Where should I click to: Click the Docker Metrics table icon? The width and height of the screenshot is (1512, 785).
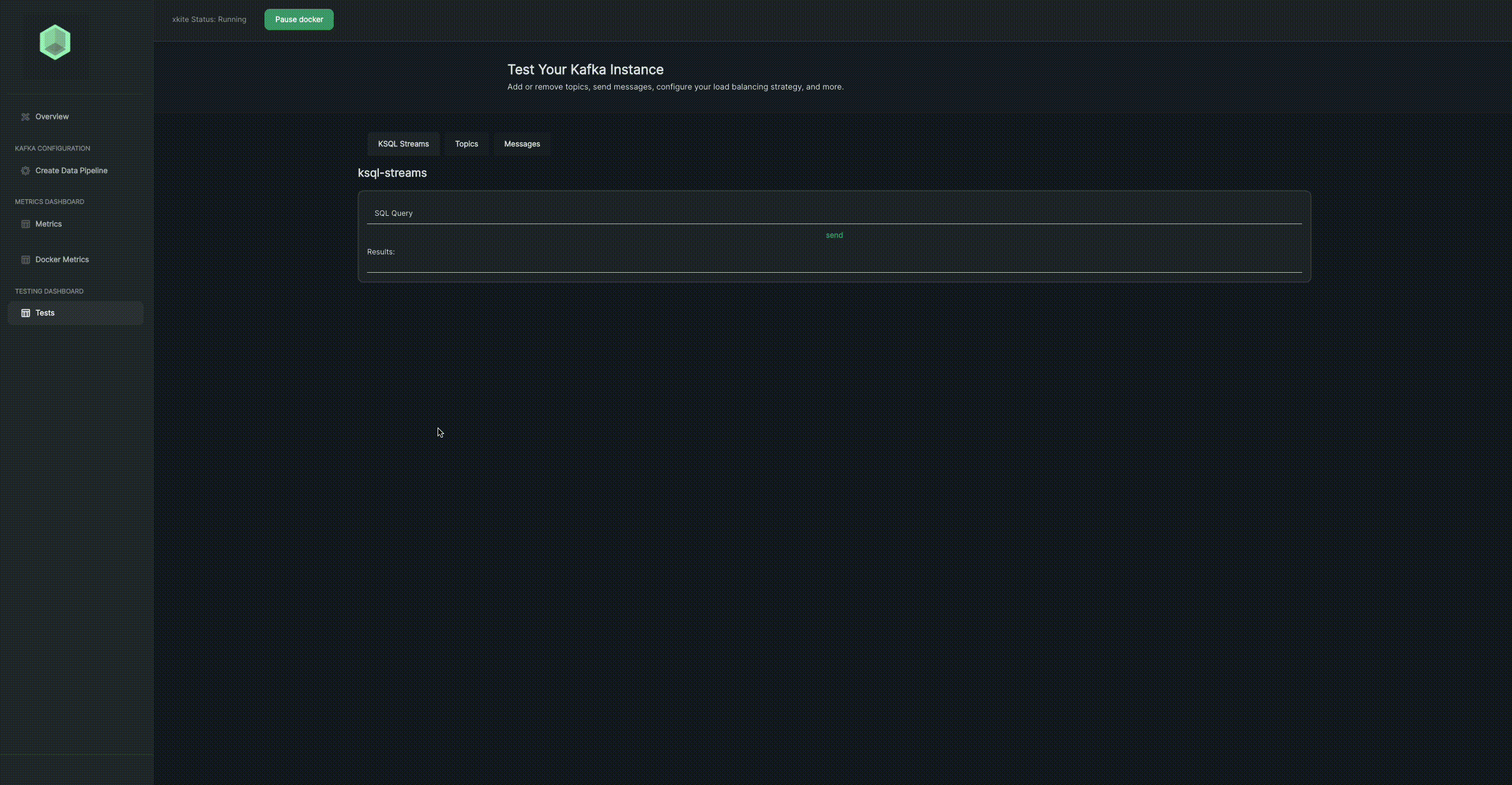(x=25, y=260)
